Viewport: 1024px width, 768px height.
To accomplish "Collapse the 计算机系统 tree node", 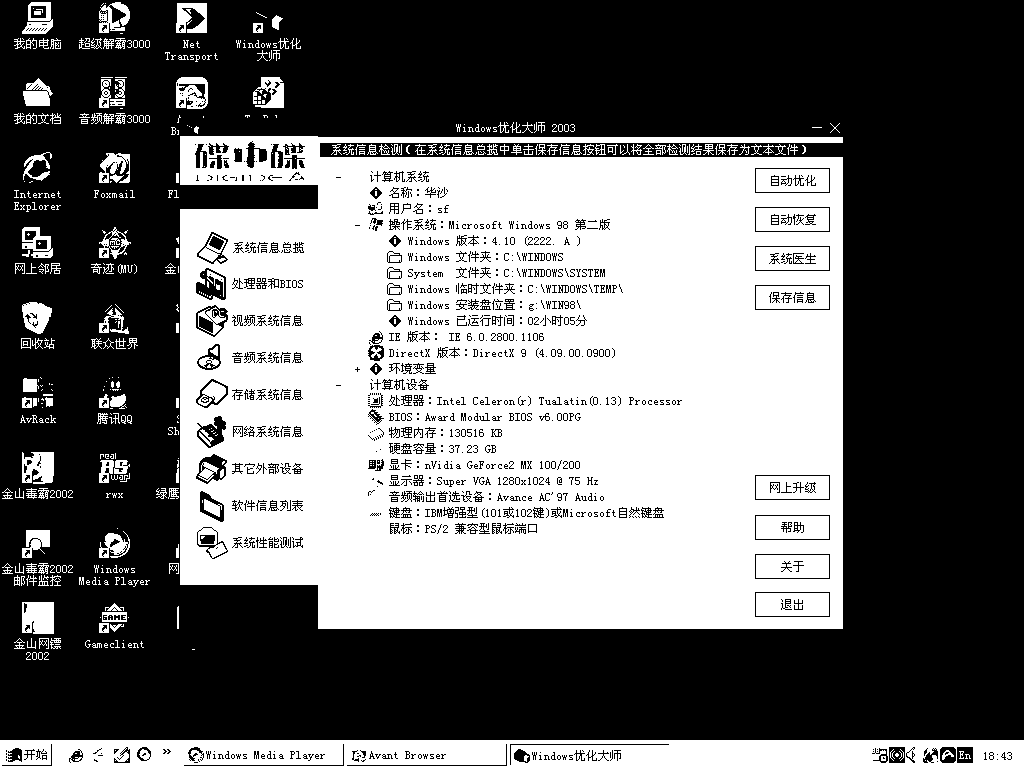I will point(338,177).
